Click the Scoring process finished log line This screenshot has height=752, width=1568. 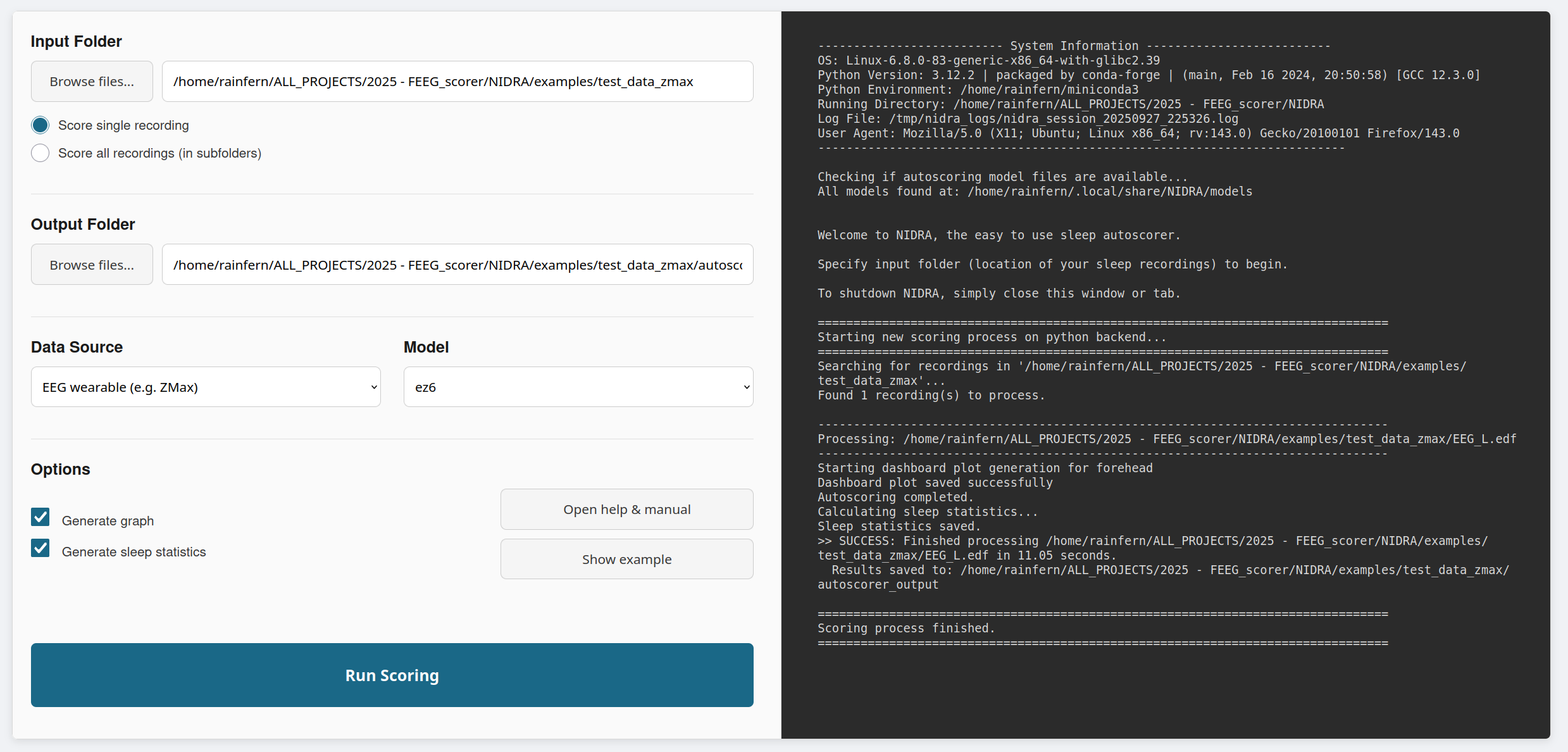point(905,628)
